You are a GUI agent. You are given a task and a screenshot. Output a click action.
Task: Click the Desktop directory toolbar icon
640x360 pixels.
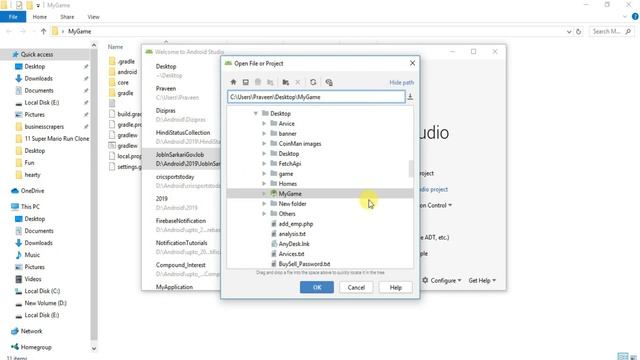click(246, 82)
